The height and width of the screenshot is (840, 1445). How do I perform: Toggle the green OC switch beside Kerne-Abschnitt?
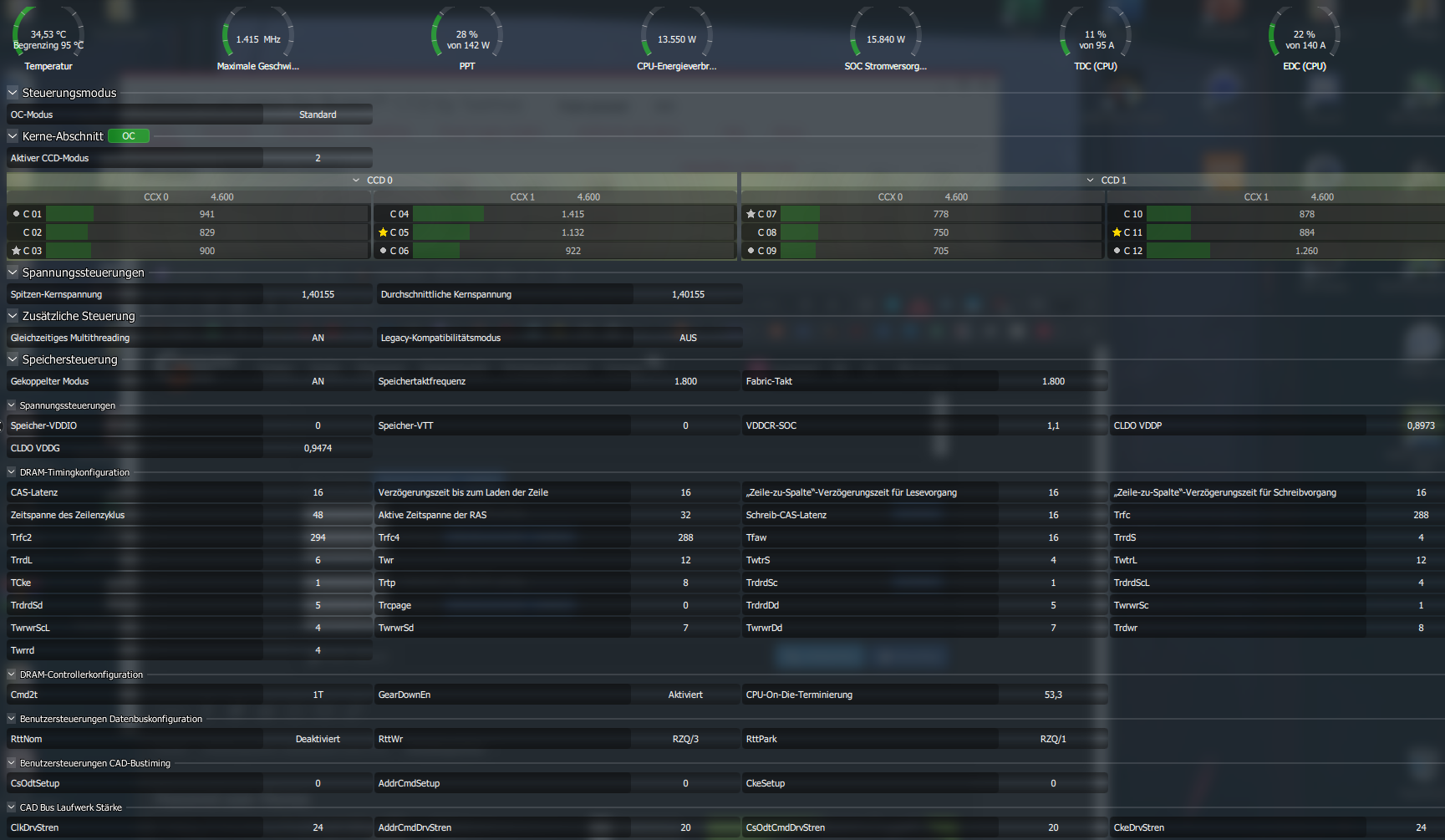[x=129, y=136]
